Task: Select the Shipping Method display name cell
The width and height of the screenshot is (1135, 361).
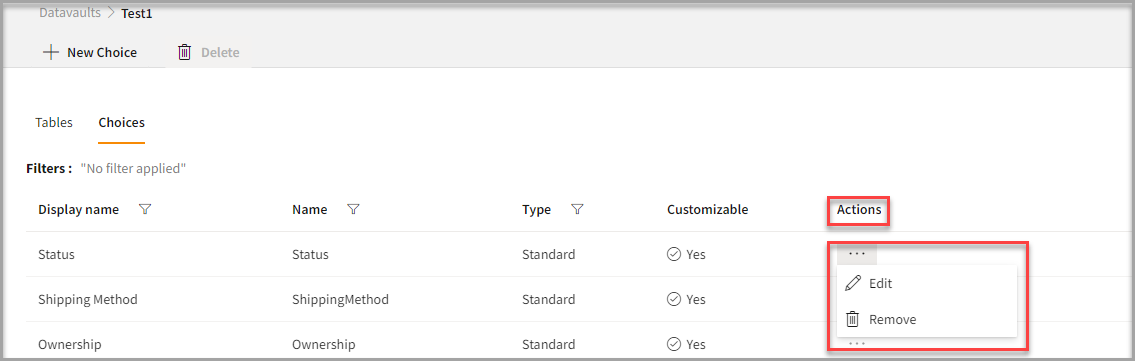Action: 88,300
